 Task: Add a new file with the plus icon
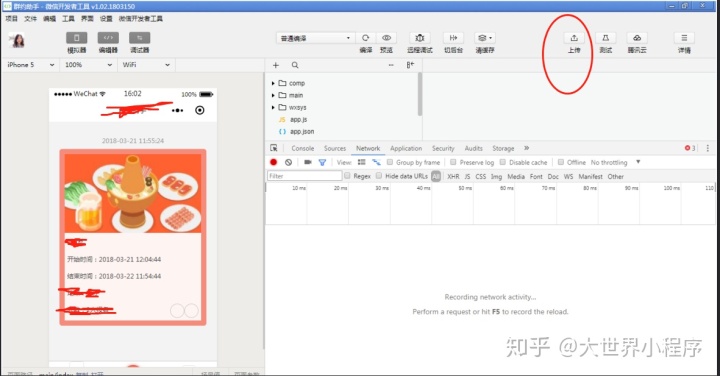276,65
